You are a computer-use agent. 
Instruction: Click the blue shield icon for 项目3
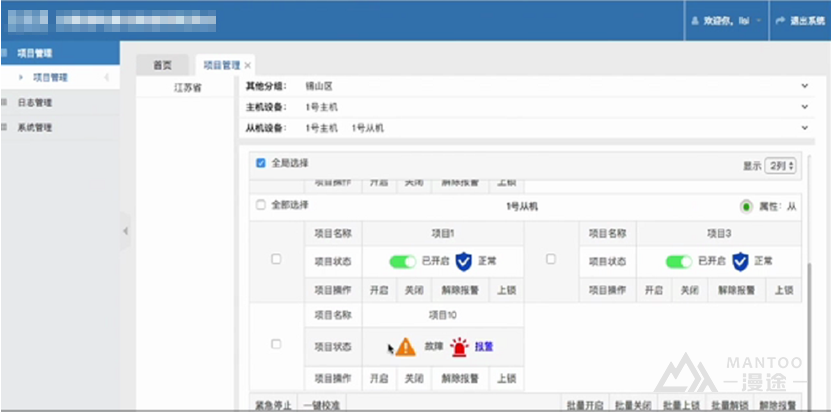pyautogui.click(x=740, y=261)
